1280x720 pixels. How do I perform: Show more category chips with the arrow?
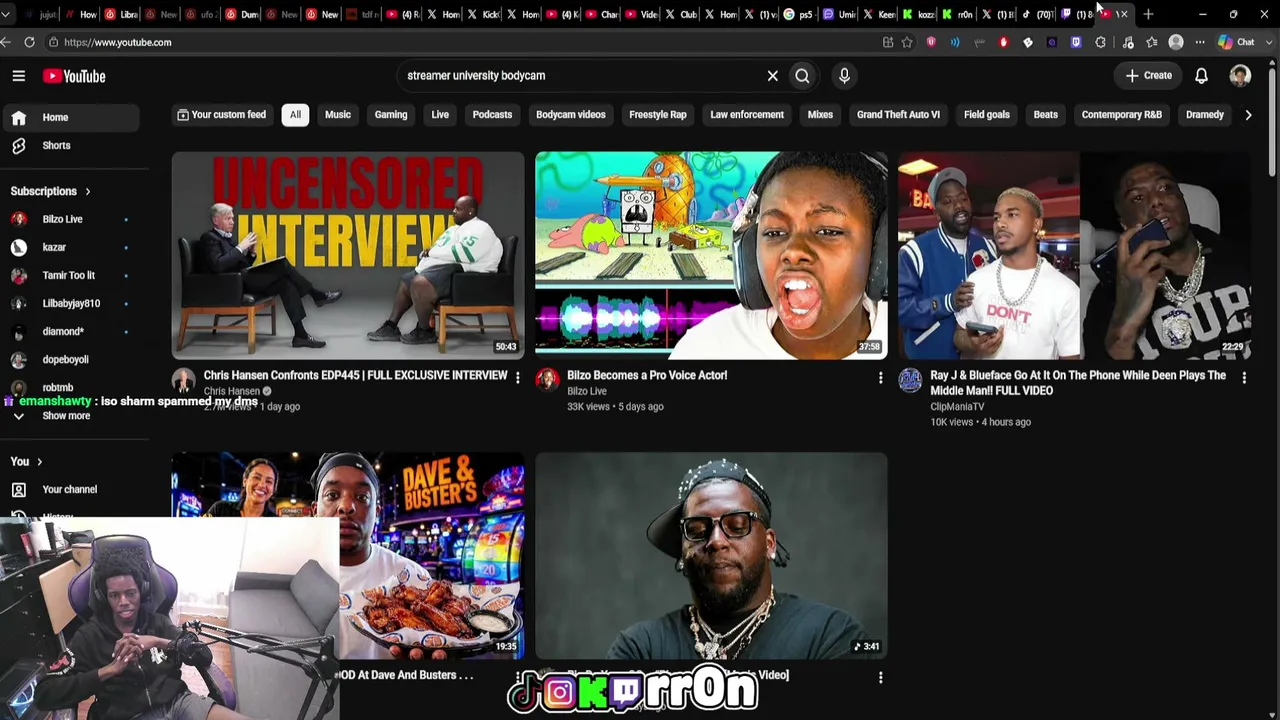pos(1248,115)
